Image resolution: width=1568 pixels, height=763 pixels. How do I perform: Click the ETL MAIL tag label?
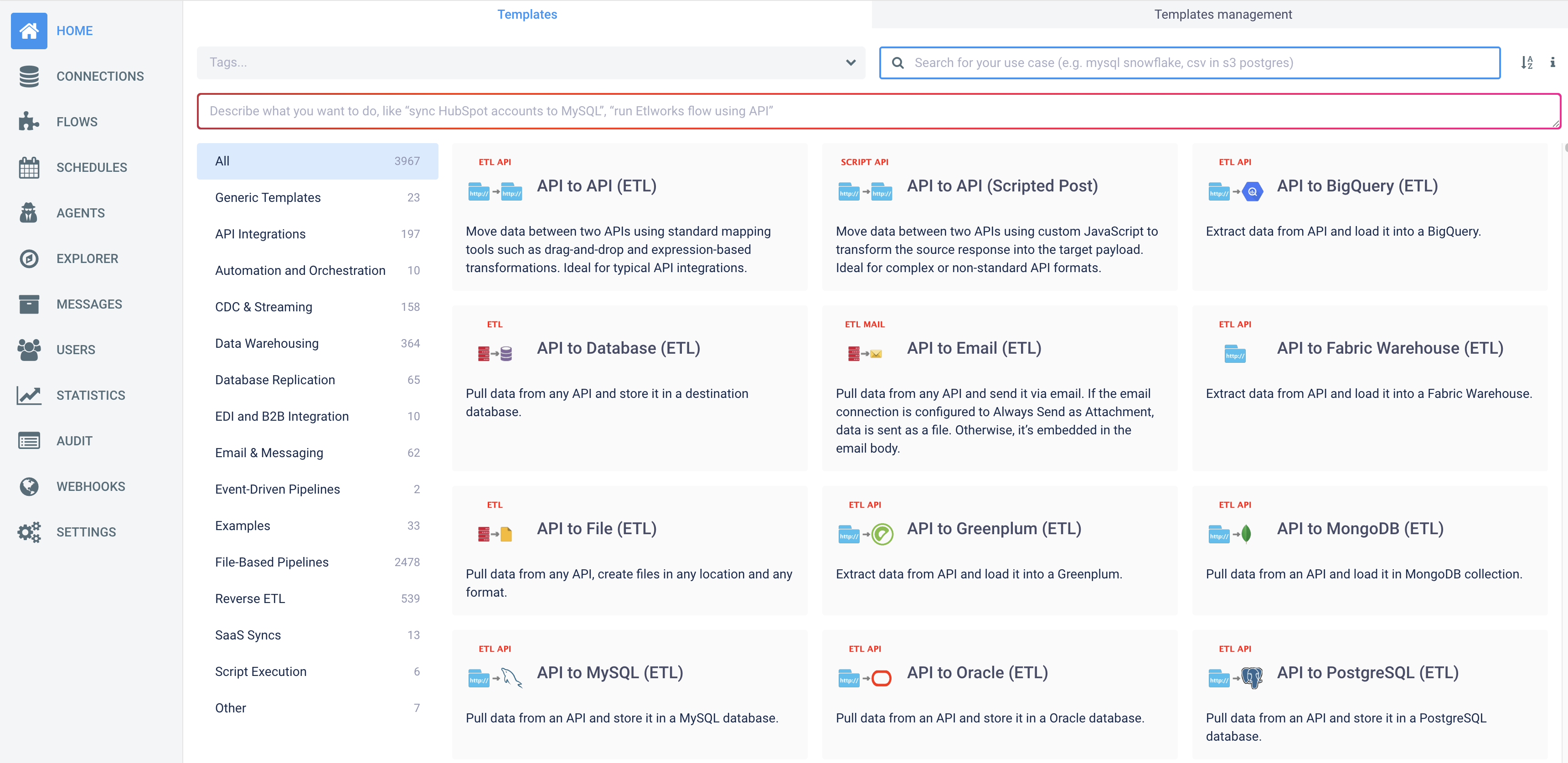pyautogui.click(x=864, y=325)
